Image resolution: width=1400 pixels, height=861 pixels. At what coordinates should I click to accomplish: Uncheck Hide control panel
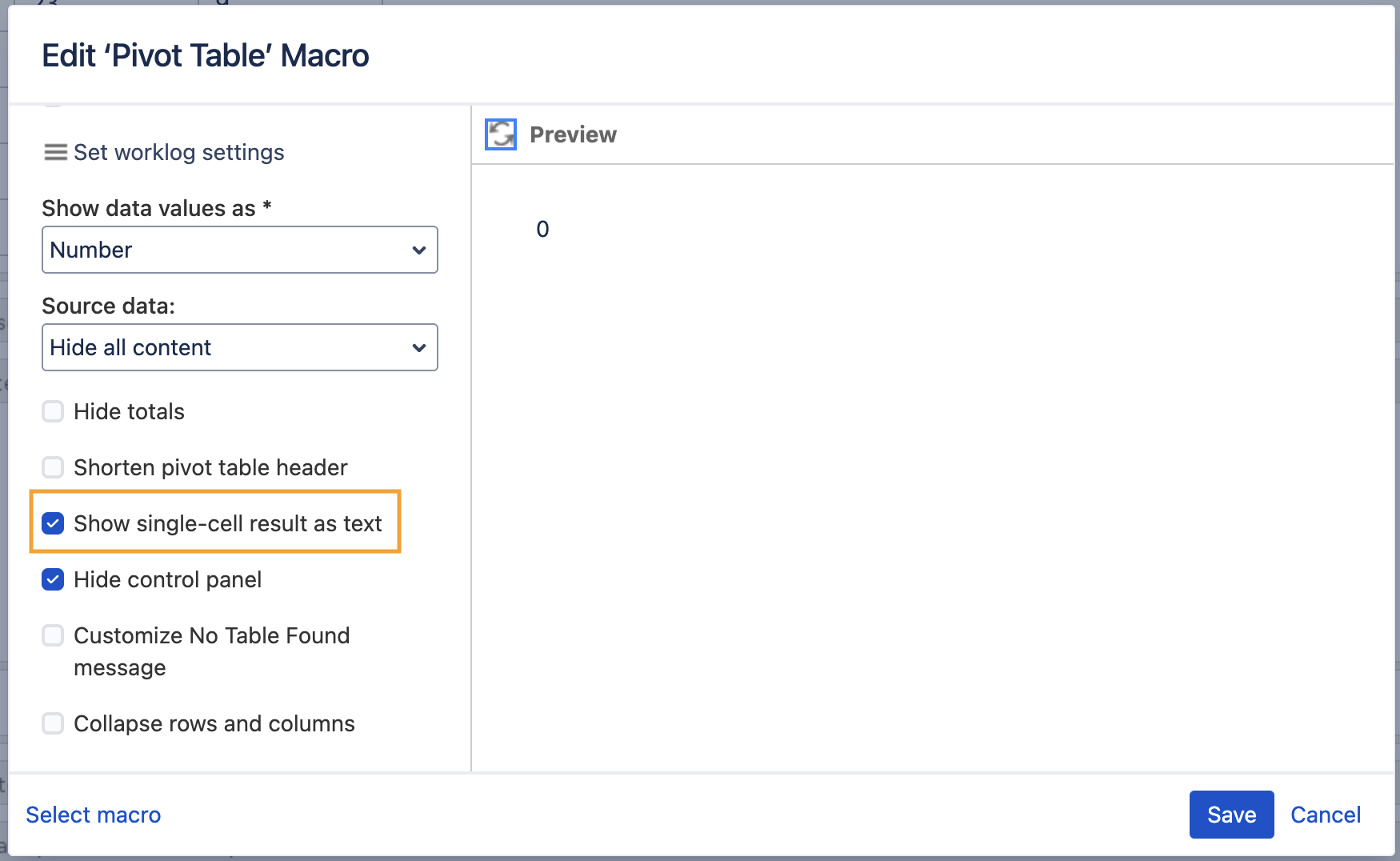(52, 579)
